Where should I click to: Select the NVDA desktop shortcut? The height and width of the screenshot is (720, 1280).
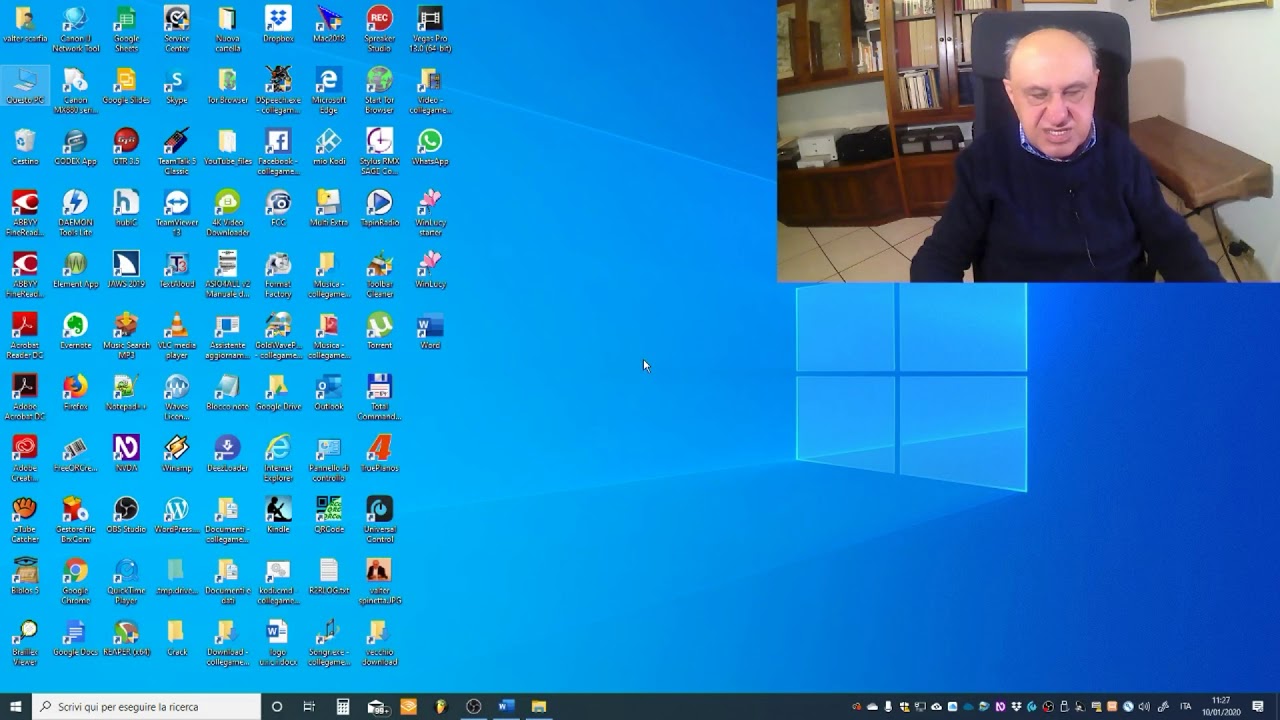[x=126, y=454]
